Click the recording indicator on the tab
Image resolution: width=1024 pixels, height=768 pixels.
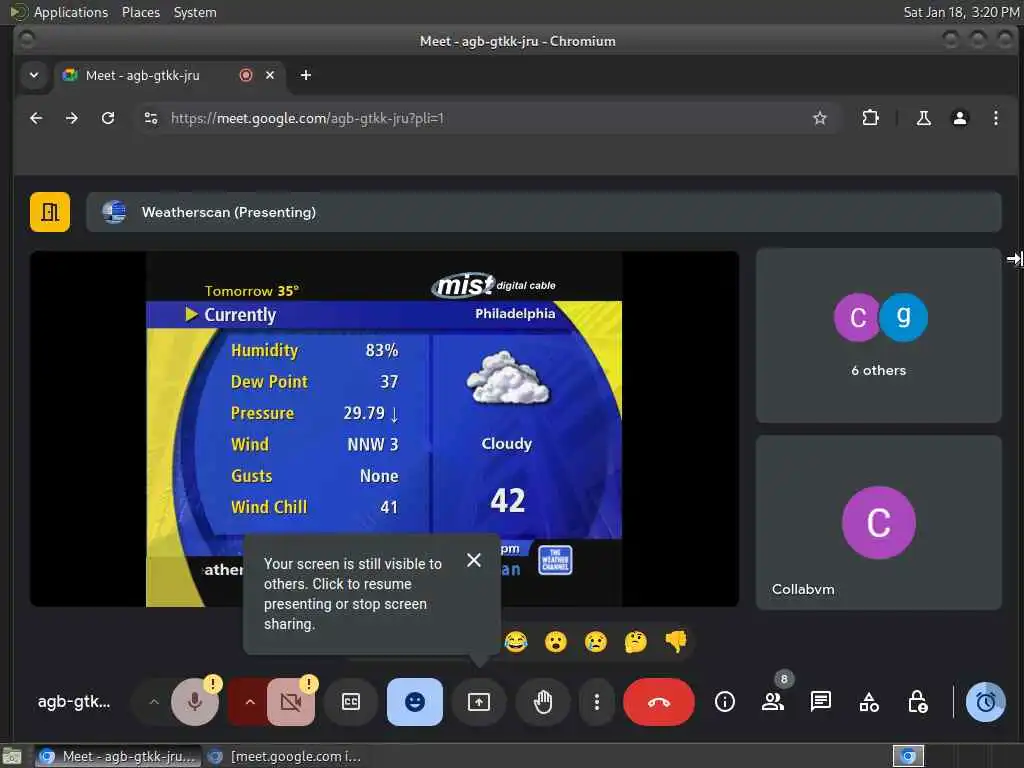pos(246,75)
